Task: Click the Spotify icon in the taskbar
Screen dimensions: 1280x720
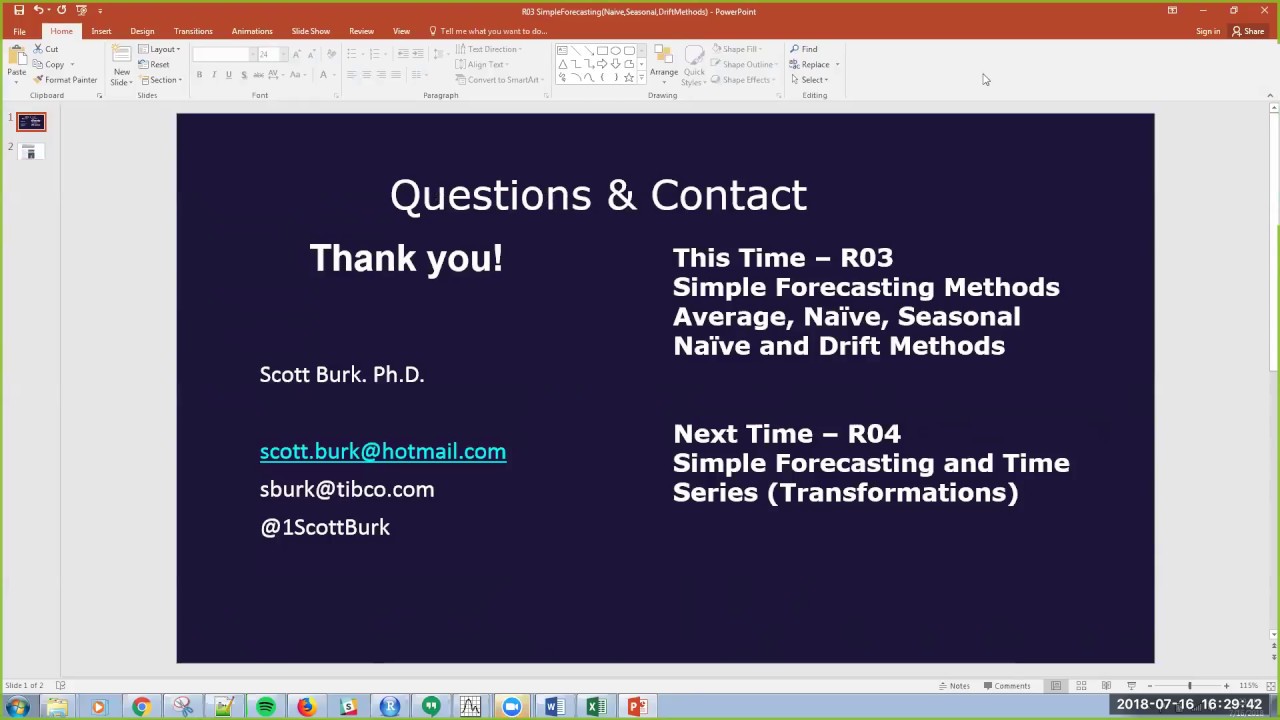Action: (265, 707)
